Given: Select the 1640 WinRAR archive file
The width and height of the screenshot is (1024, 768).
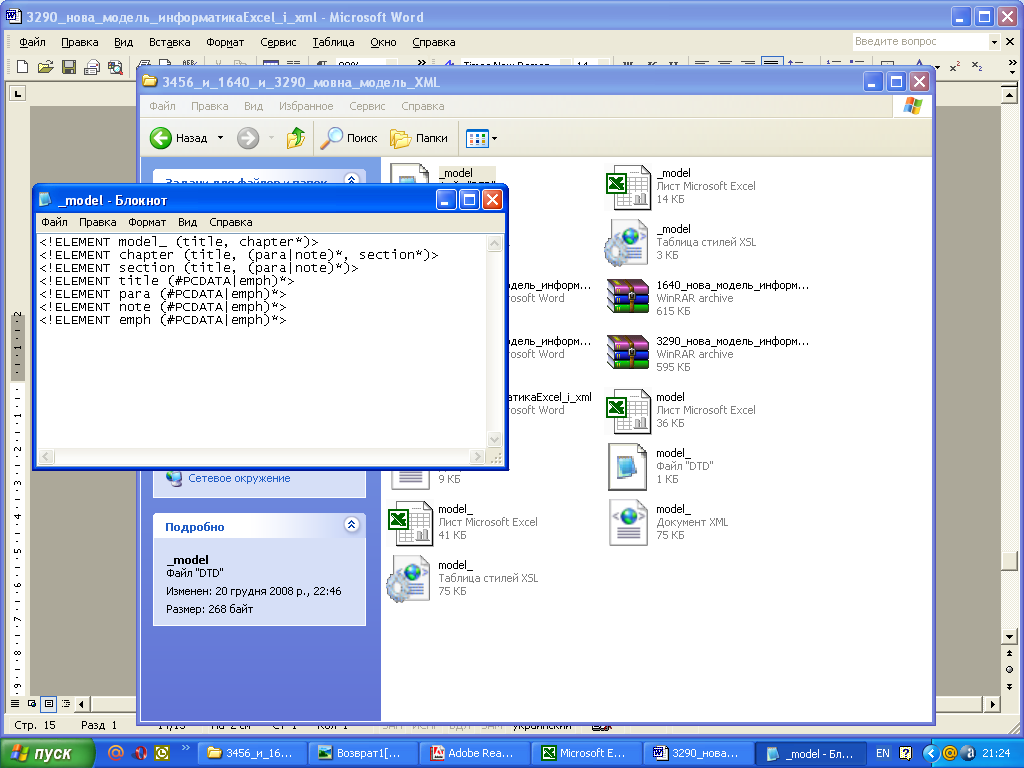Looking at the screenshot, I should (x=629, y=298).
